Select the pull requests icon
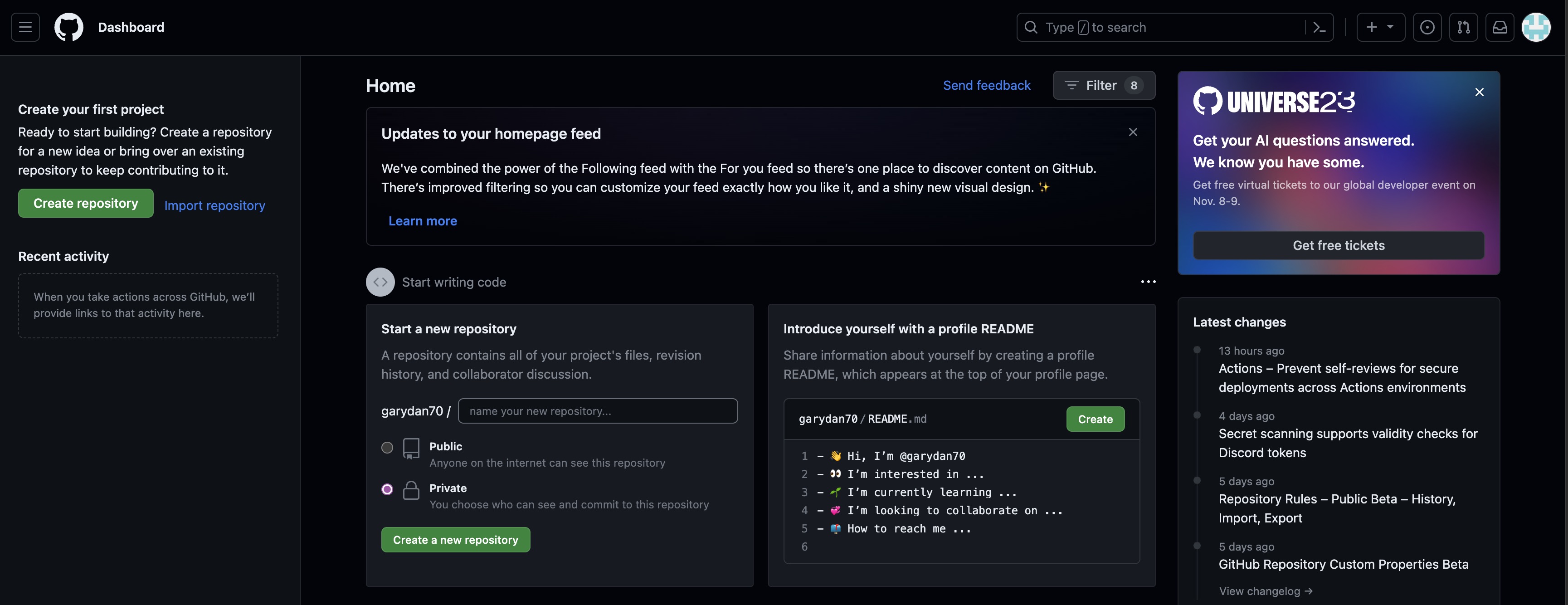The image size is (1568, 605). pos(1464,27)
